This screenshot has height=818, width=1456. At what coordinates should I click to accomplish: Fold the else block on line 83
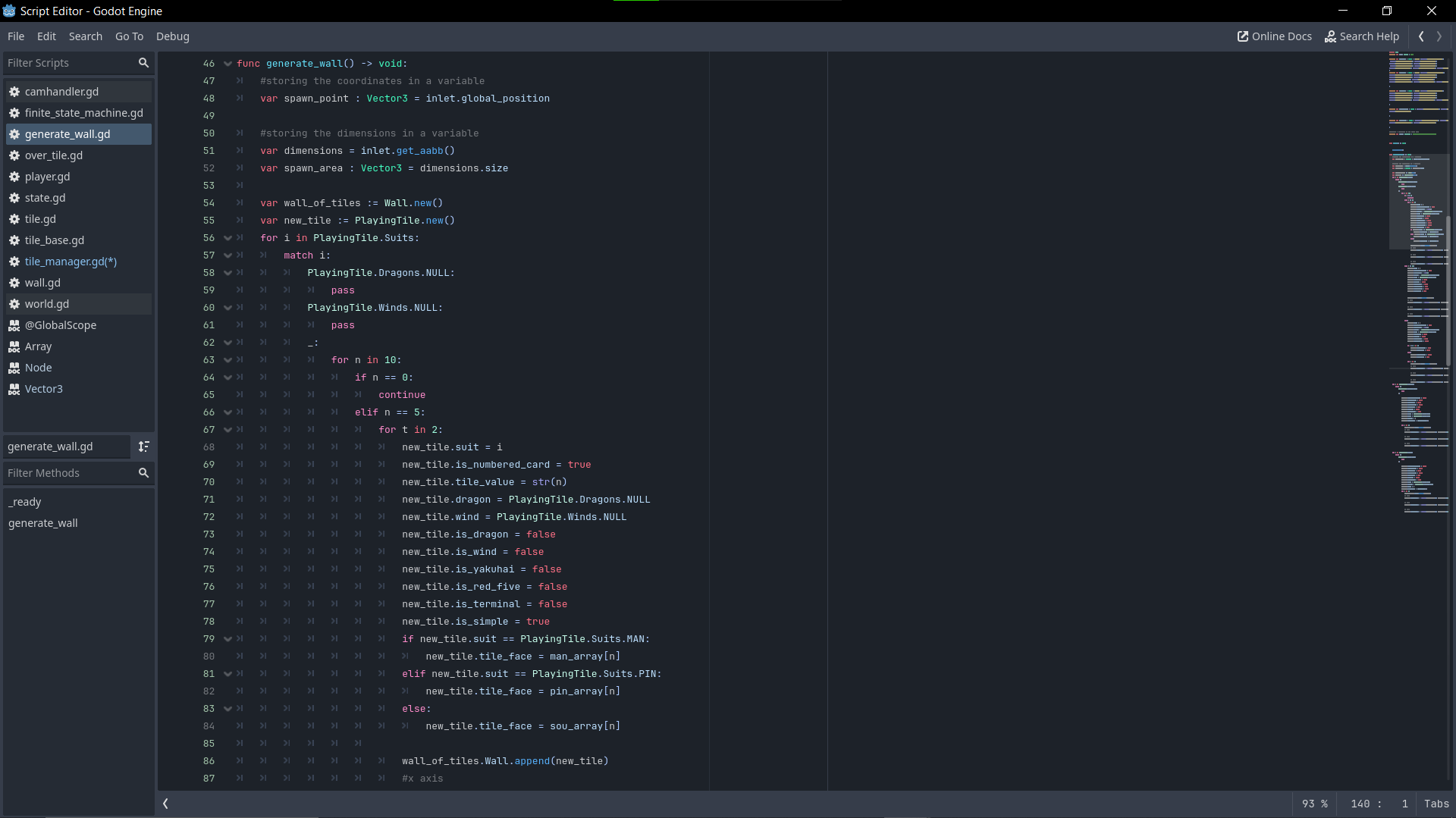pos(227,709)
